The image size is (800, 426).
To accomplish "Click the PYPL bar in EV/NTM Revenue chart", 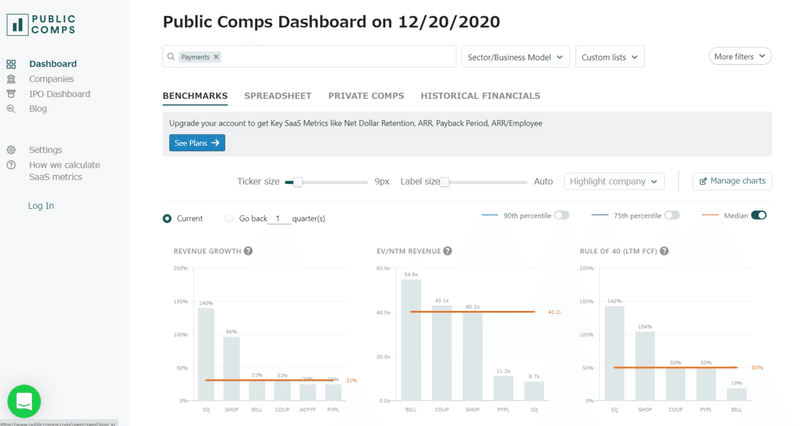I will coord(503,388).
